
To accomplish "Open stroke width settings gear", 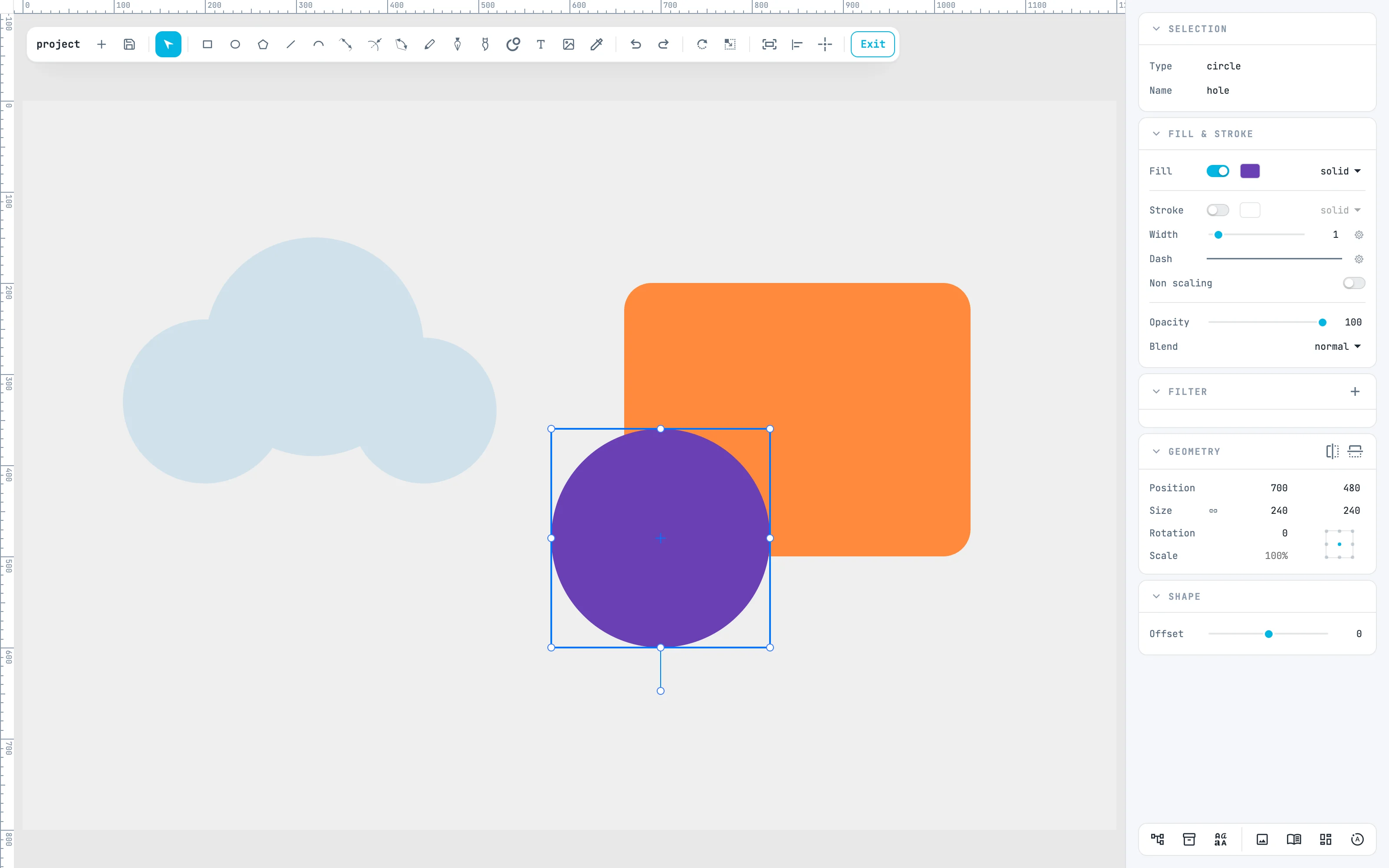I will pos(1359,235).
